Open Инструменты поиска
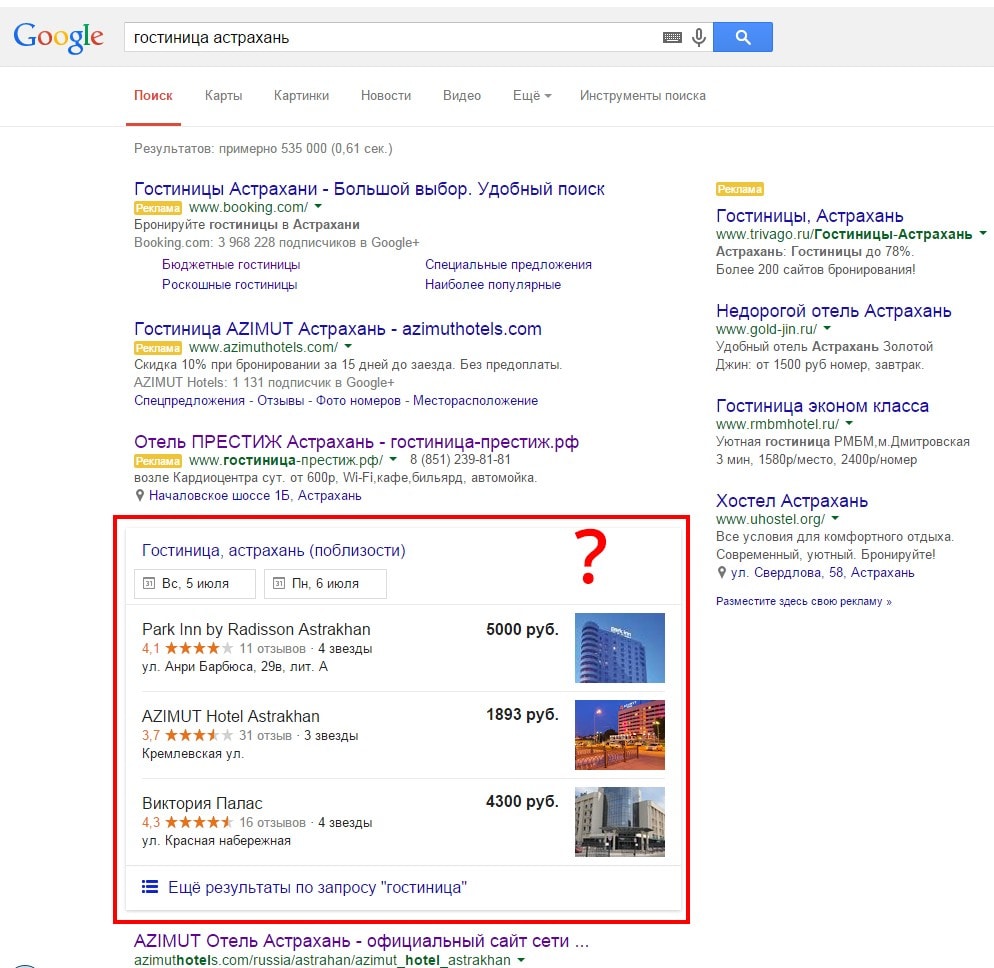This screenshot has height=968, width=994. point(642,96)
